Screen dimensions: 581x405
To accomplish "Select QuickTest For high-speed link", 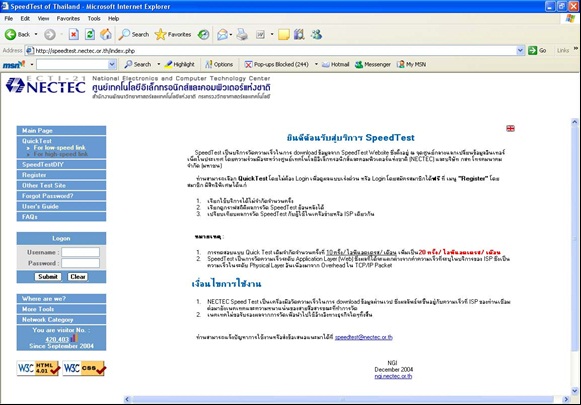I will pos(60,154).
